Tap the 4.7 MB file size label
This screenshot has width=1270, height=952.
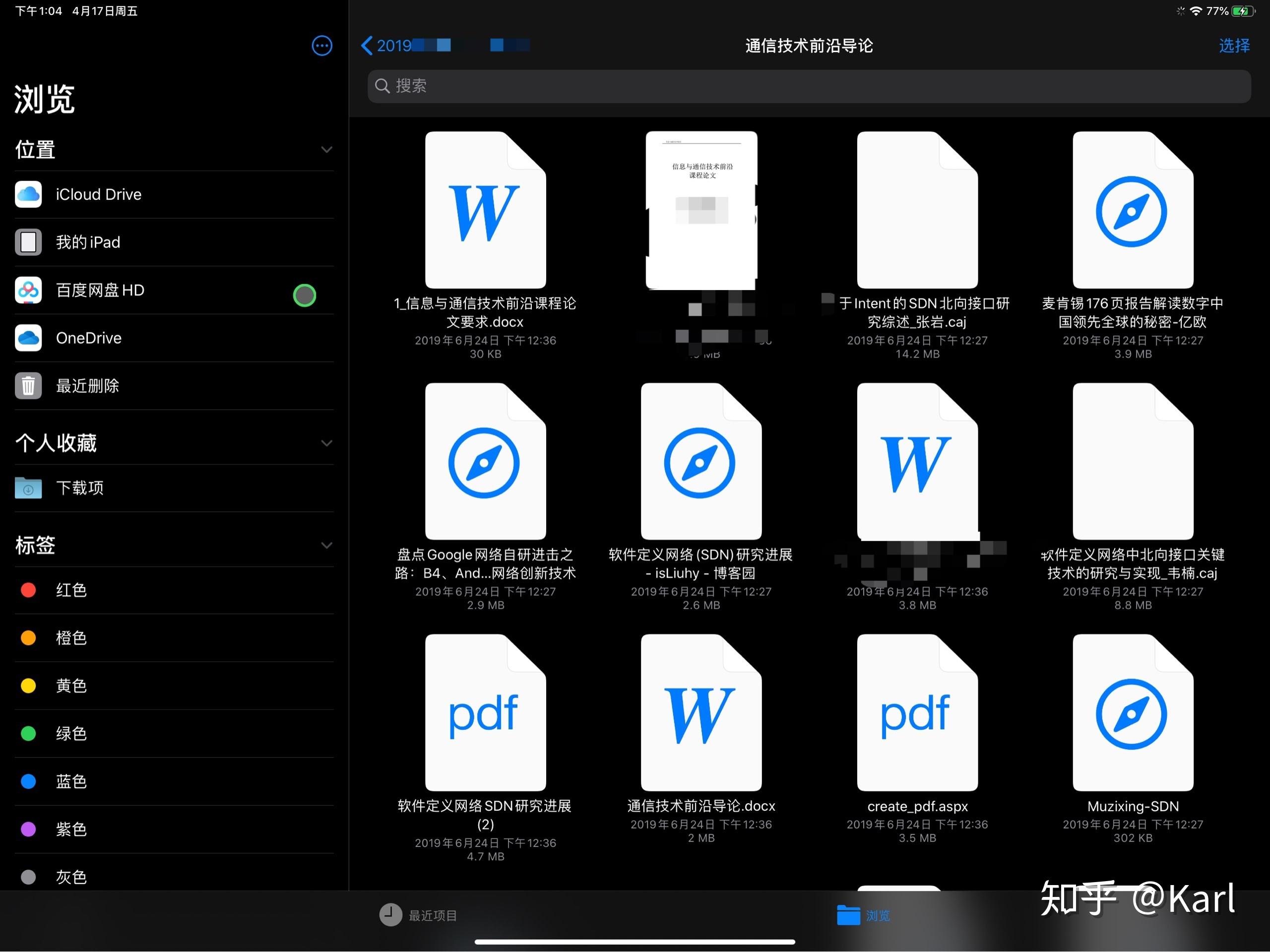coord(485,856)
